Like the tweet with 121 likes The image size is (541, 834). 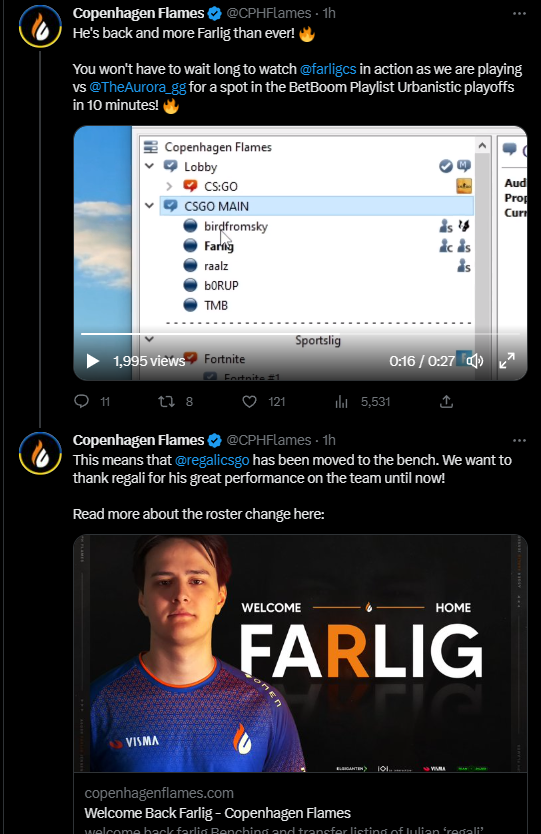pyautogui.click(x=249, y=401)
